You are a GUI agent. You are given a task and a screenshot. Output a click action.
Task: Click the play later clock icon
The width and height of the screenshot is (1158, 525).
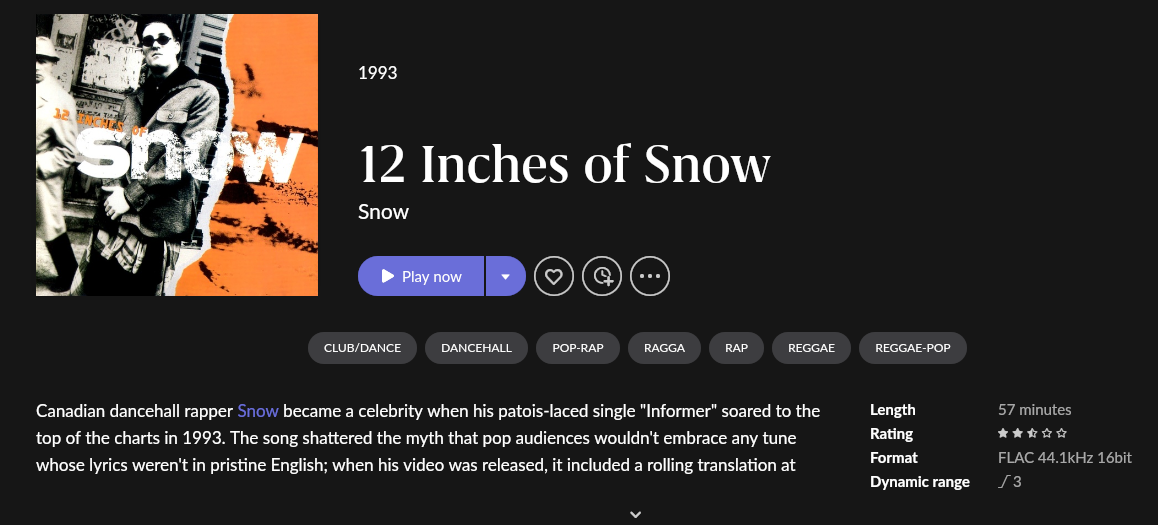(x=602, y=276)
